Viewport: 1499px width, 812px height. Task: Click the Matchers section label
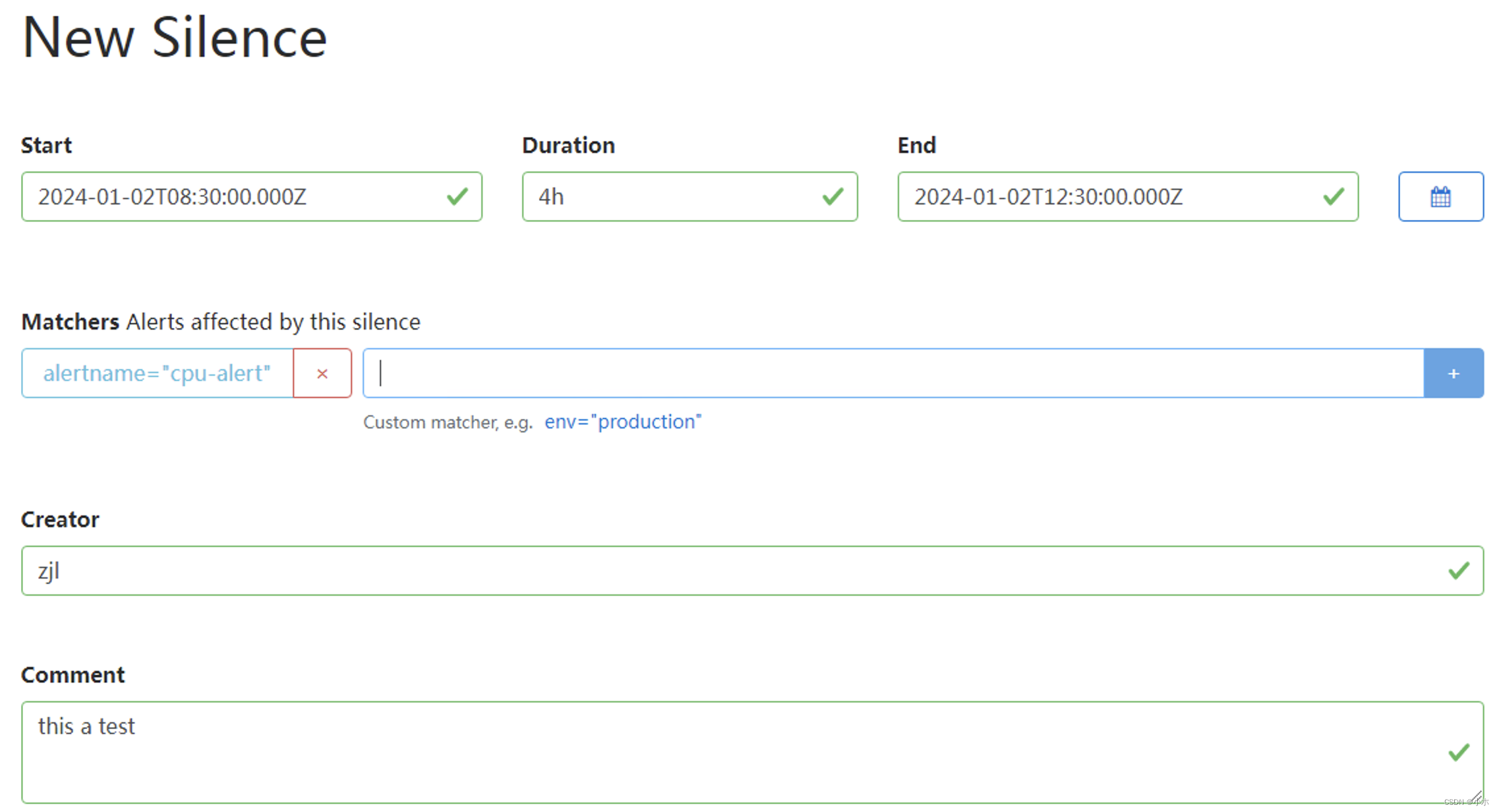[x=70, y=322]
